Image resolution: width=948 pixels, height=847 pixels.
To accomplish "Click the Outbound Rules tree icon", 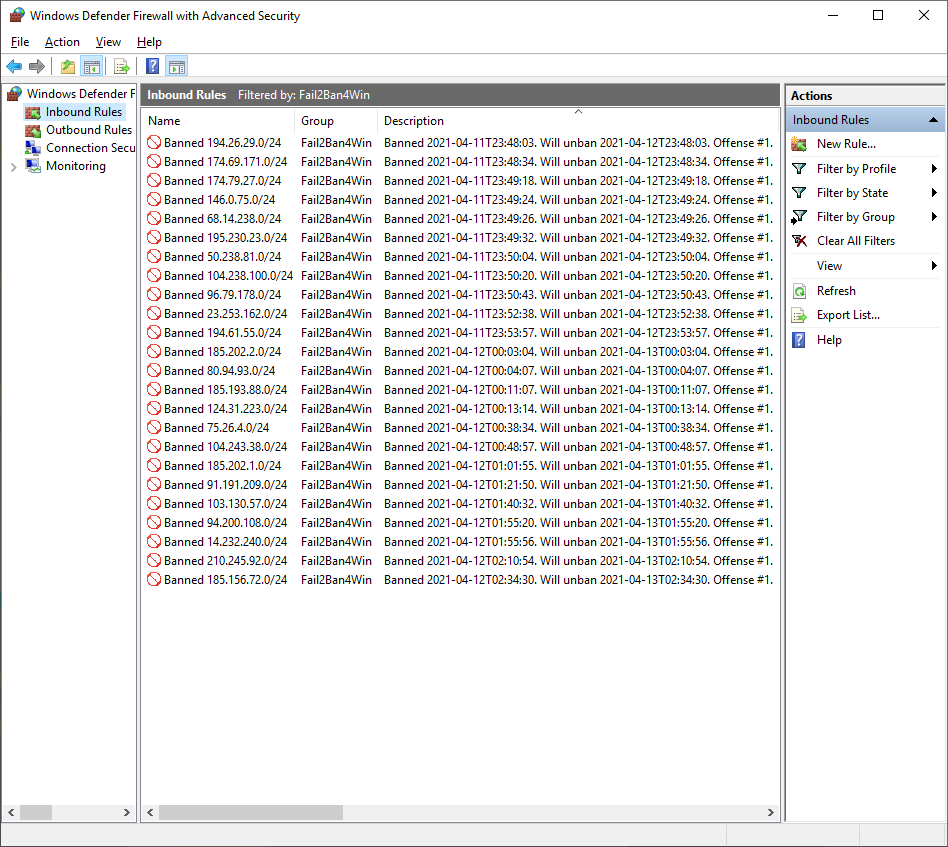I will coord(33,131).
